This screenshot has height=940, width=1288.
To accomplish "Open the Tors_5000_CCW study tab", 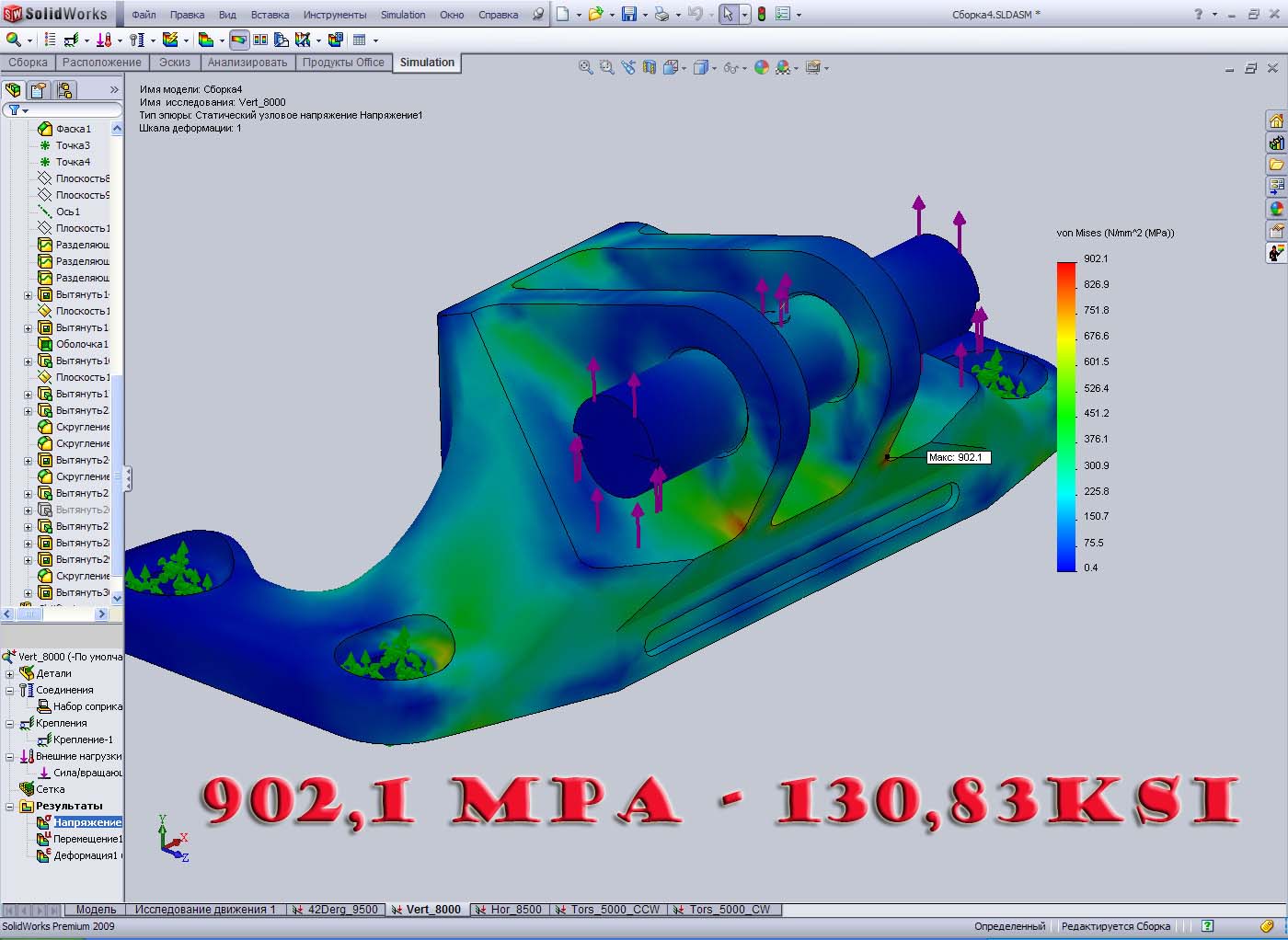I will (608, 910).
